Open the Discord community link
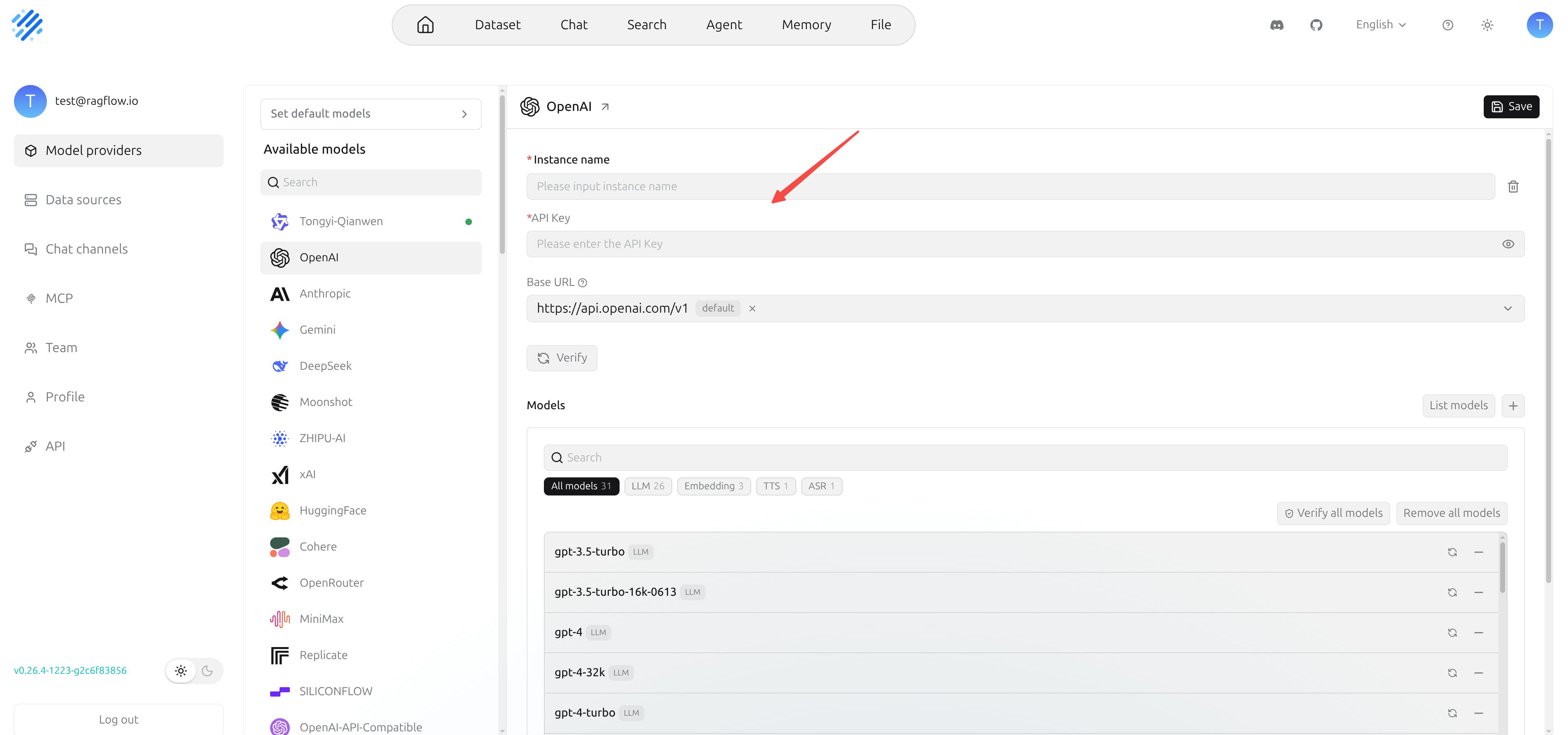 (x=1277, y=25)
